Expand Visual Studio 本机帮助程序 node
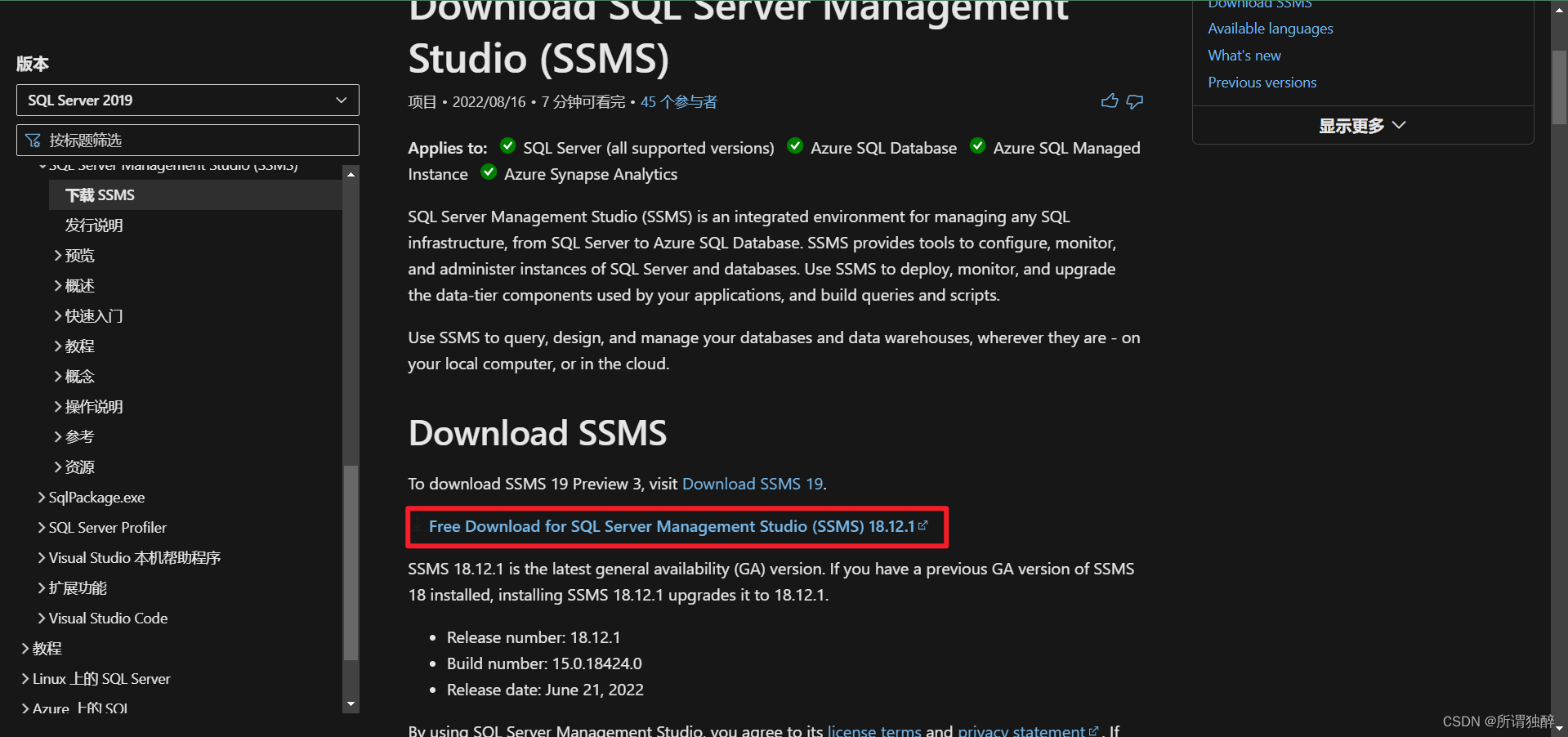The image size is (1568, 737). [x=42, y=558]
